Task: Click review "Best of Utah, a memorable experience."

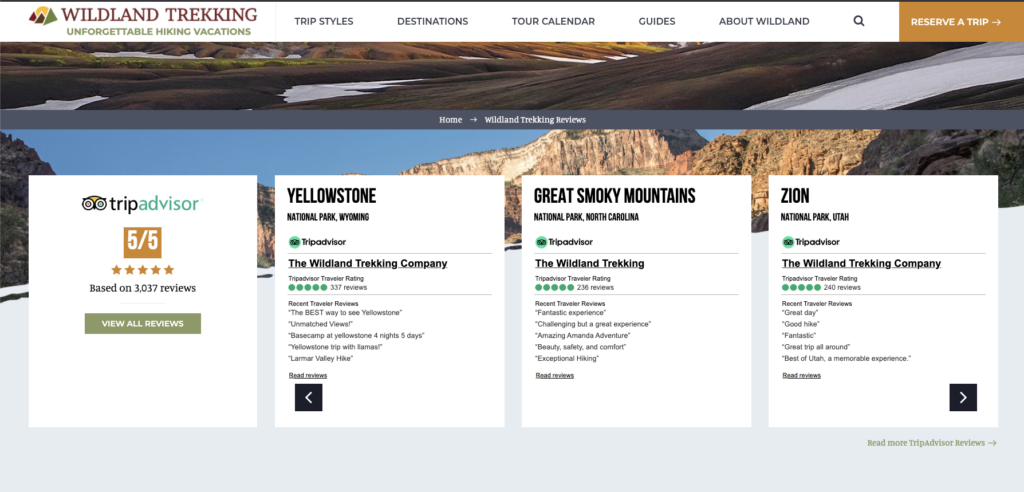Action: [846, 358]
